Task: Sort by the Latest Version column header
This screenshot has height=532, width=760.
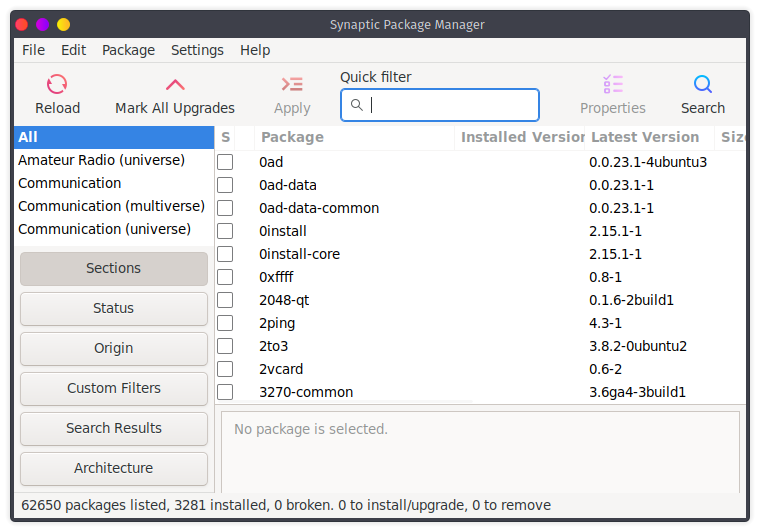Action: pyautogui.click(x=645, y=137)
